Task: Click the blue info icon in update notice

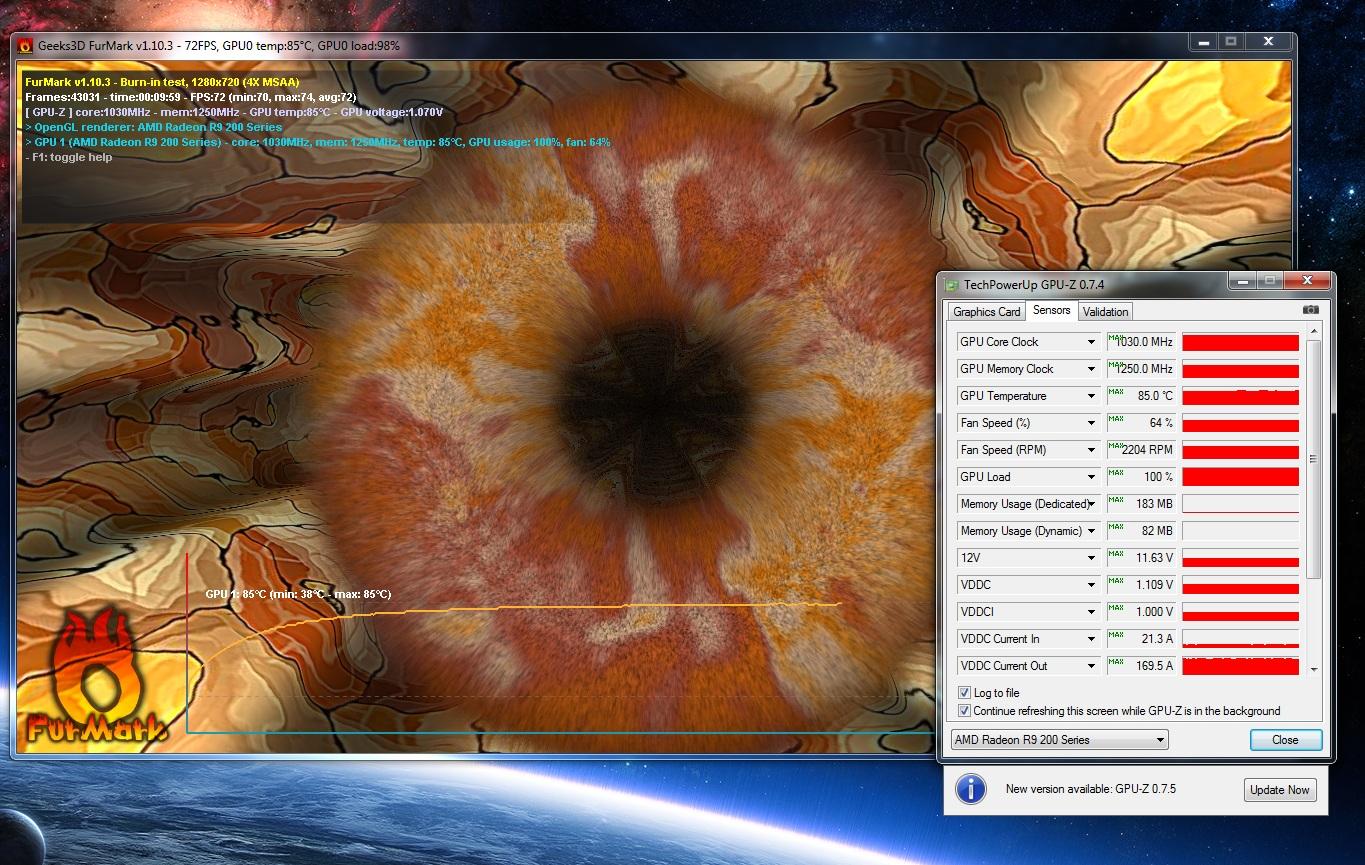Action: 971,789
